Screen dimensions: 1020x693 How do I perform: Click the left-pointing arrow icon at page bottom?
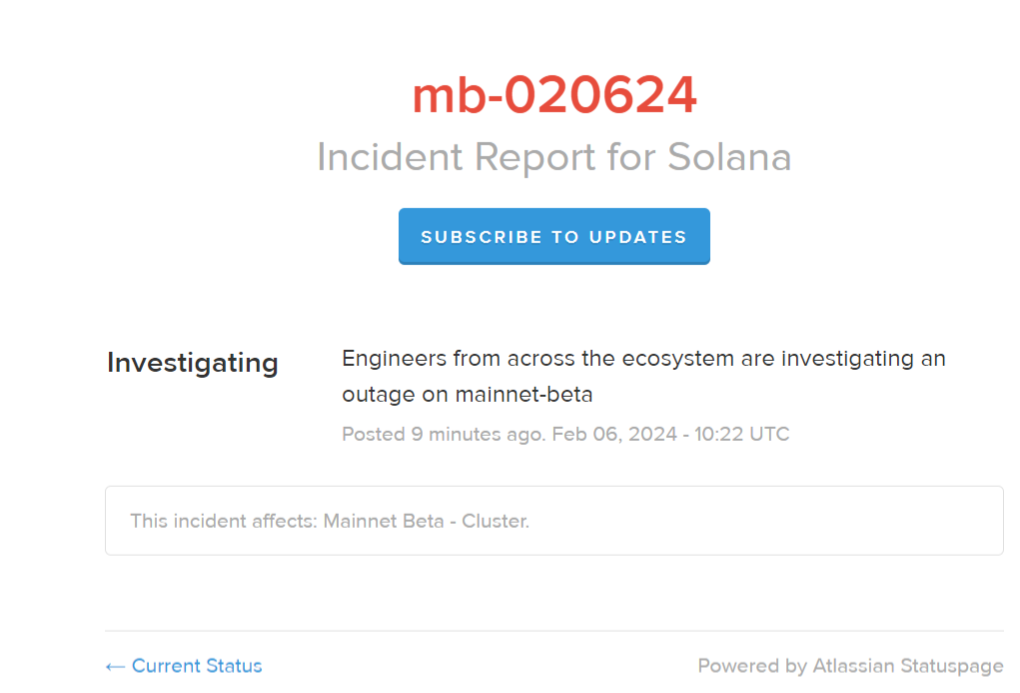point(113,666)
